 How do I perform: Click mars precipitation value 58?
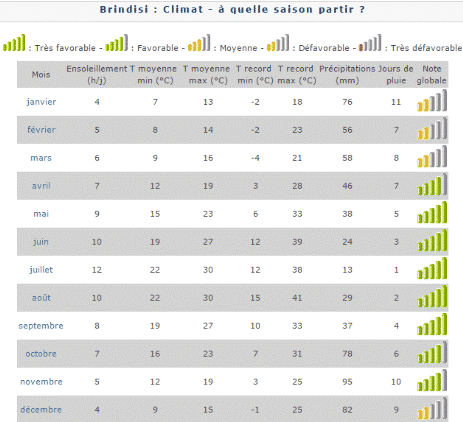pyautogui.click(x=347, y=158)
